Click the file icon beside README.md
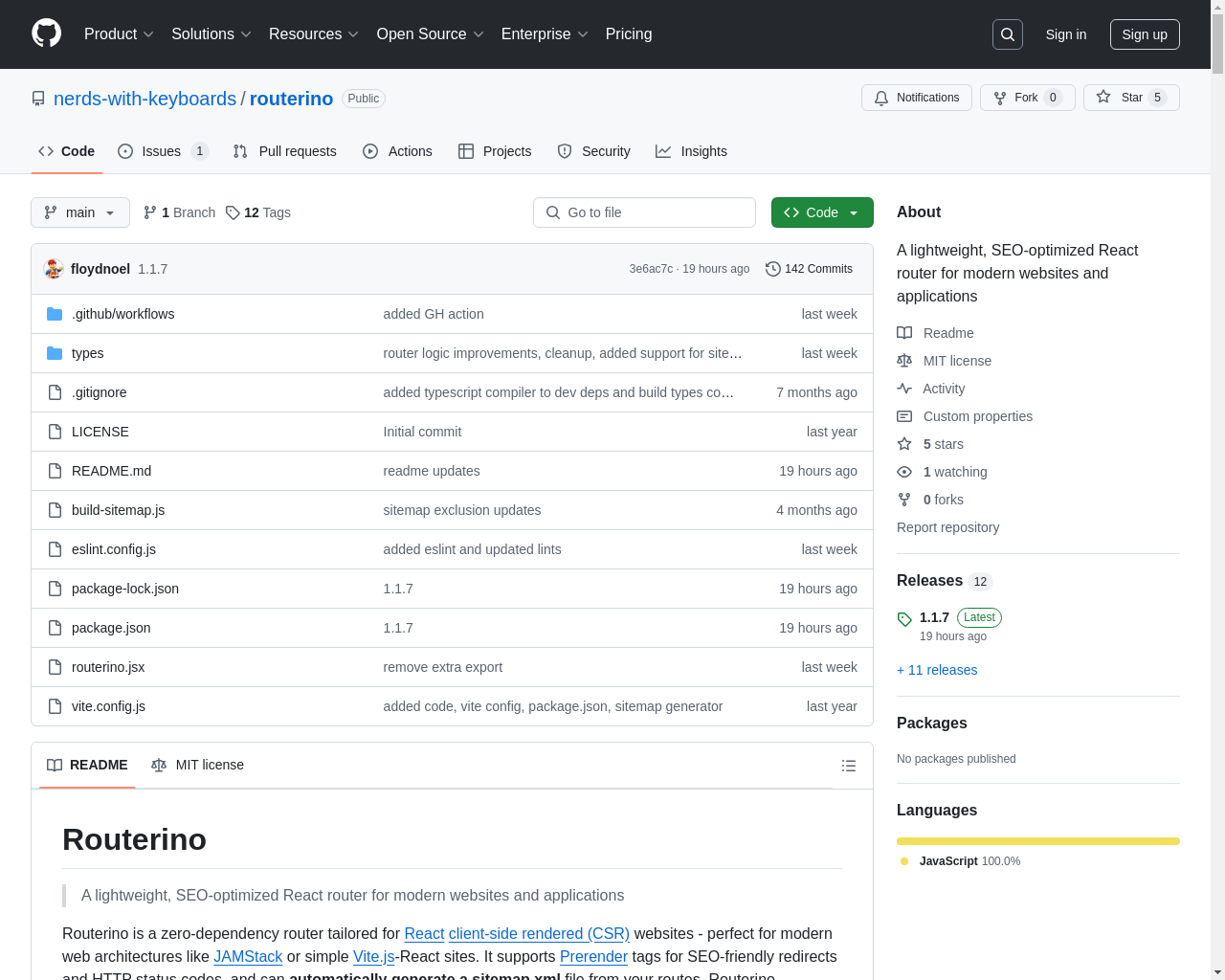This screenshot has height=980, width=1225. coord(55,471)
